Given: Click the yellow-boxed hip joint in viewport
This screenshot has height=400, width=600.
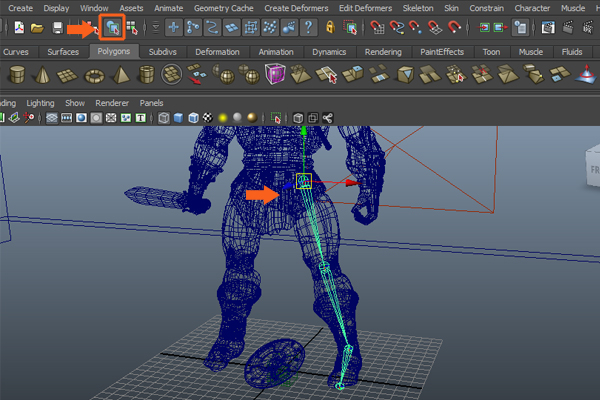Looking at the screenshot, I should (303, 182).
